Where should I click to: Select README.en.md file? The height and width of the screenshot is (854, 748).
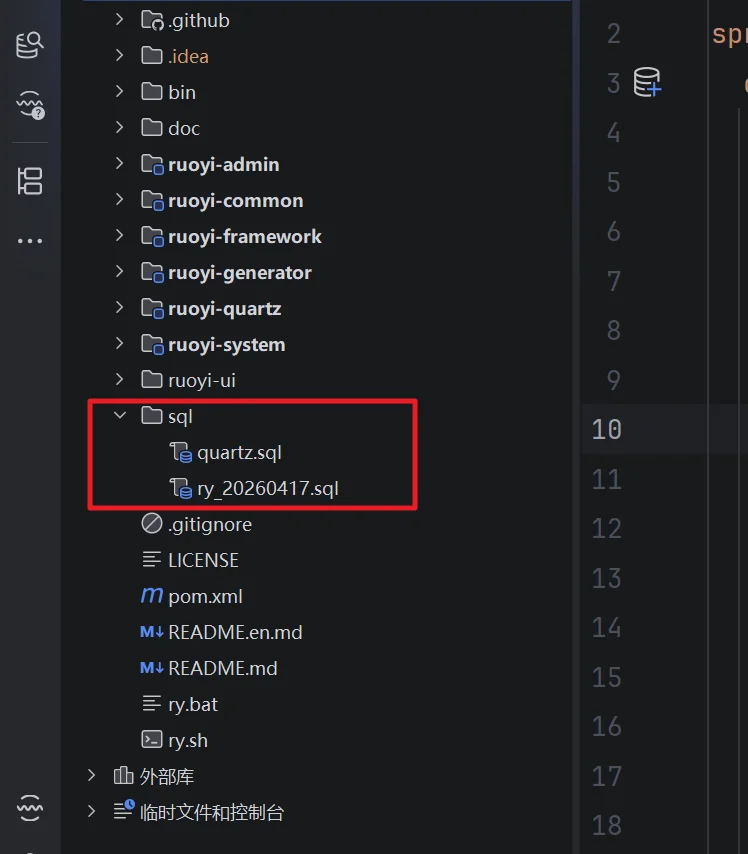235,632
